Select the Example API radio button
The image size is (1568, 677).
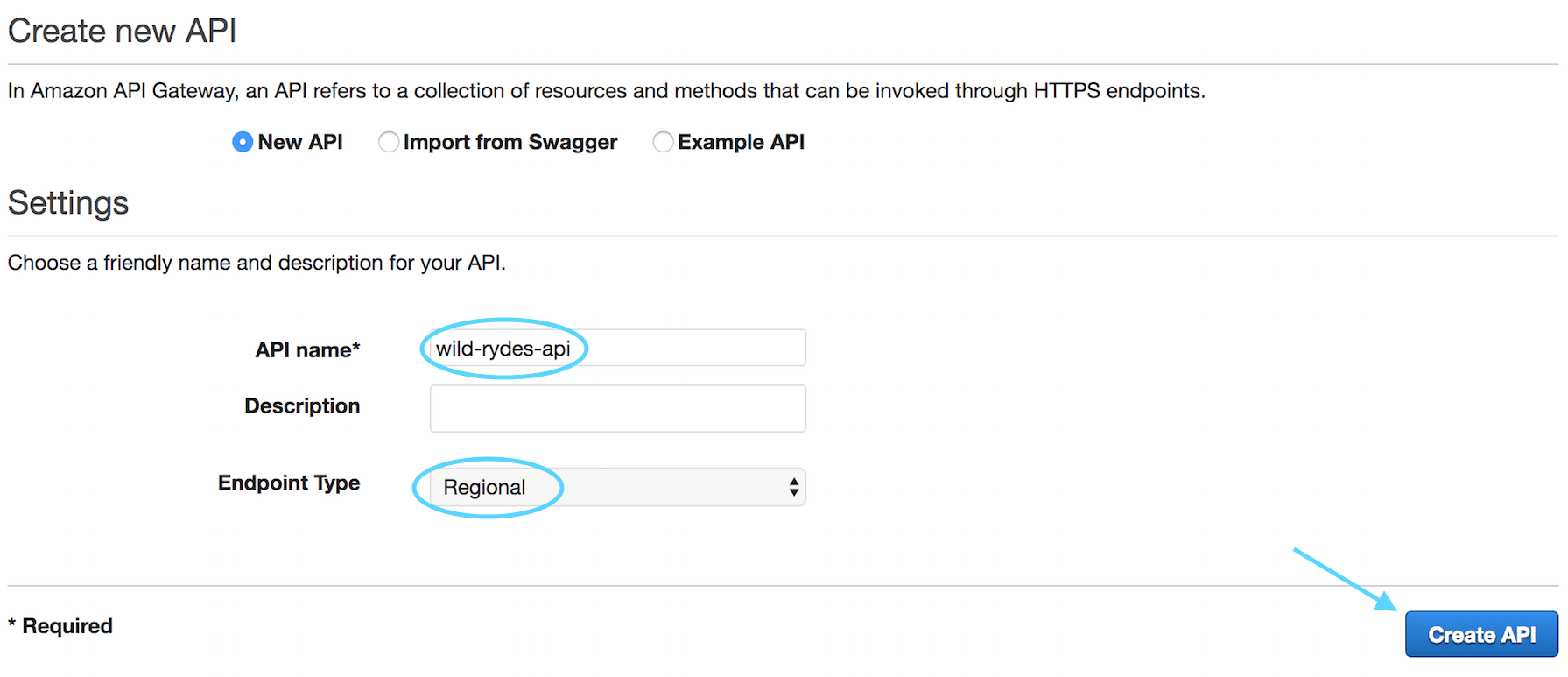coord(663,142)
